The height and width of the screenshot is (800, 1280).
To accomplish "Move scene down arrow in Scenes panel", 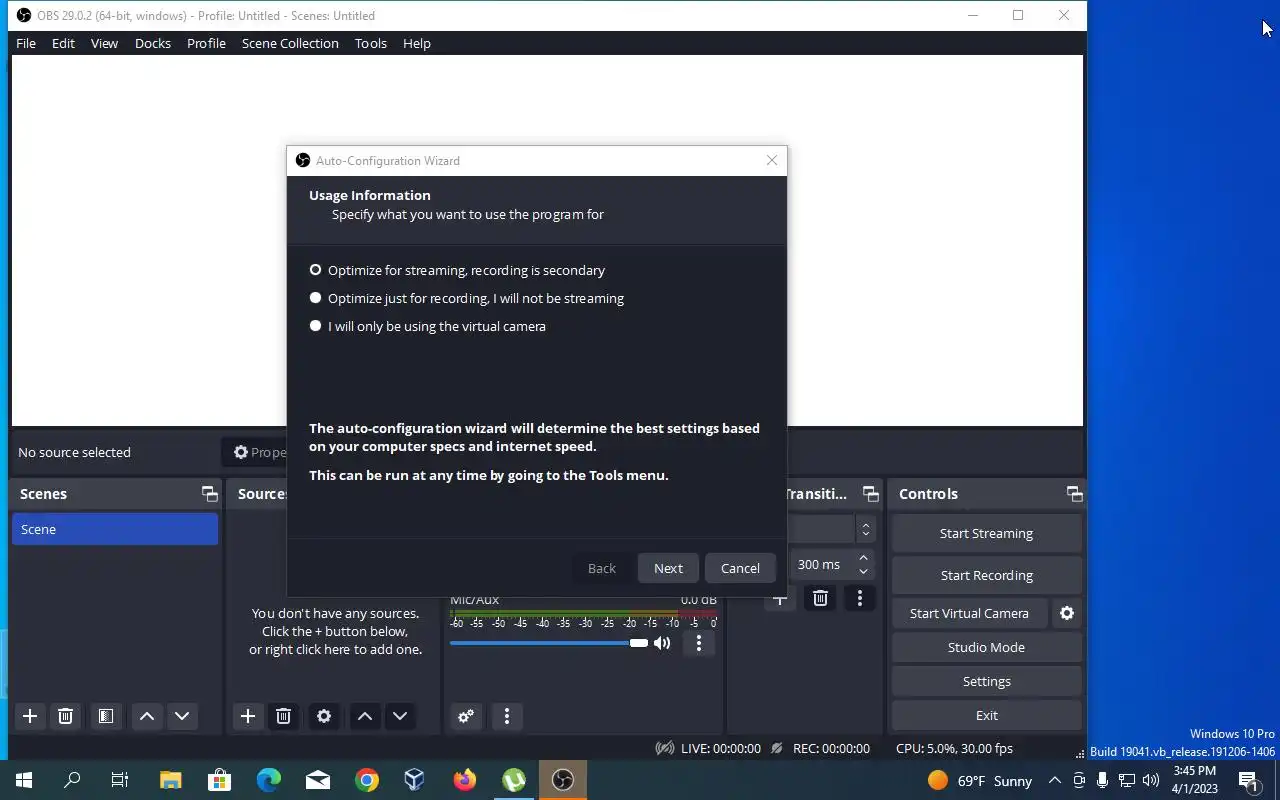I will (182, 716).
